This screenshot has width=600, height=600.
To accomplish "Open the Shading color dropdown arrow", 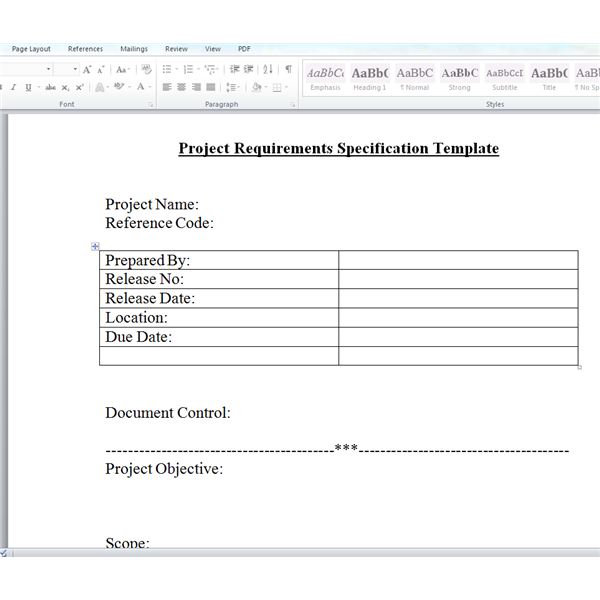I will 266,87.
